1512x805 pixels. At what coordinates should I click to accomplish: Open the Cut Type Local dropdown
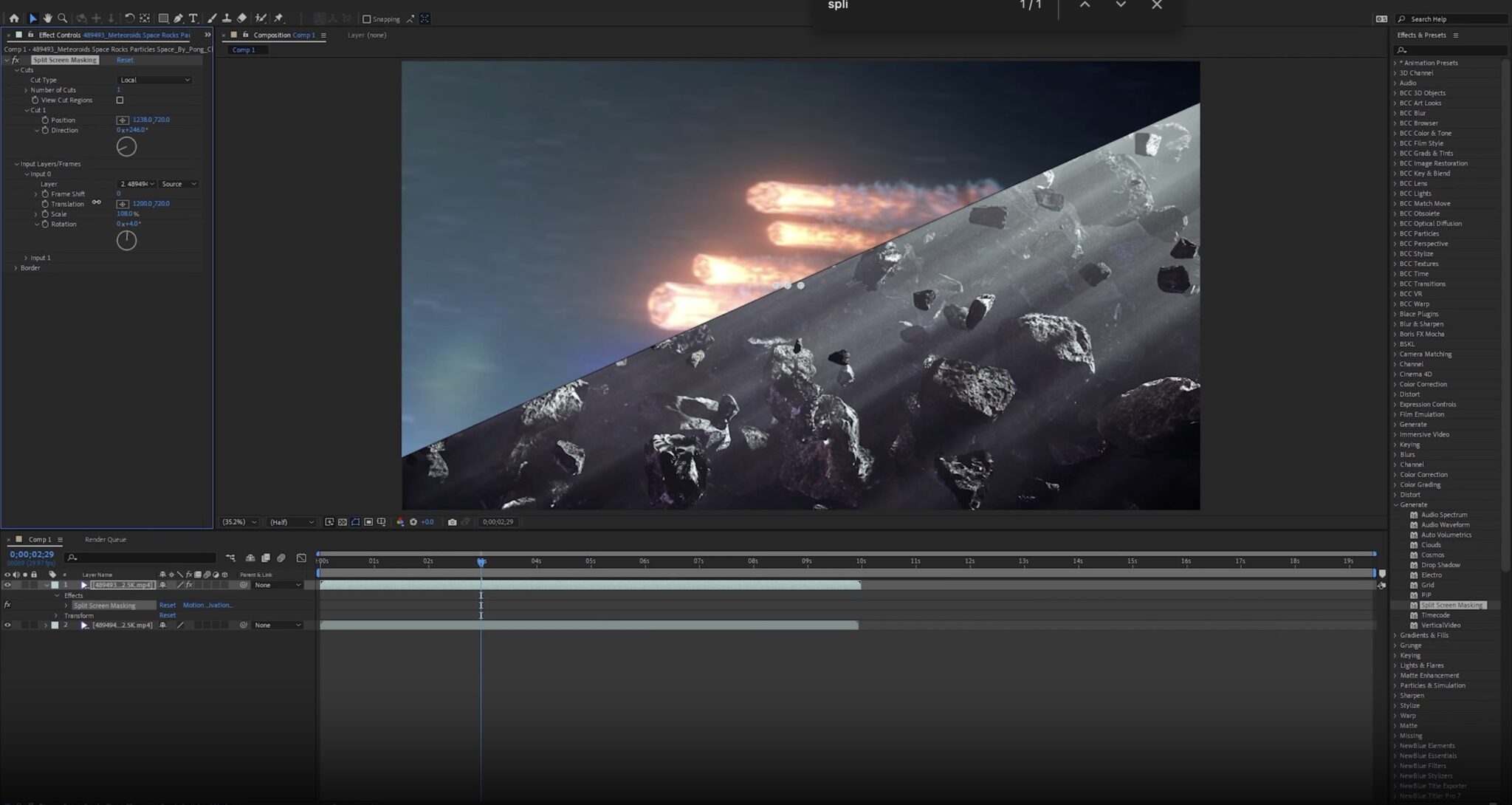[154, 80]
